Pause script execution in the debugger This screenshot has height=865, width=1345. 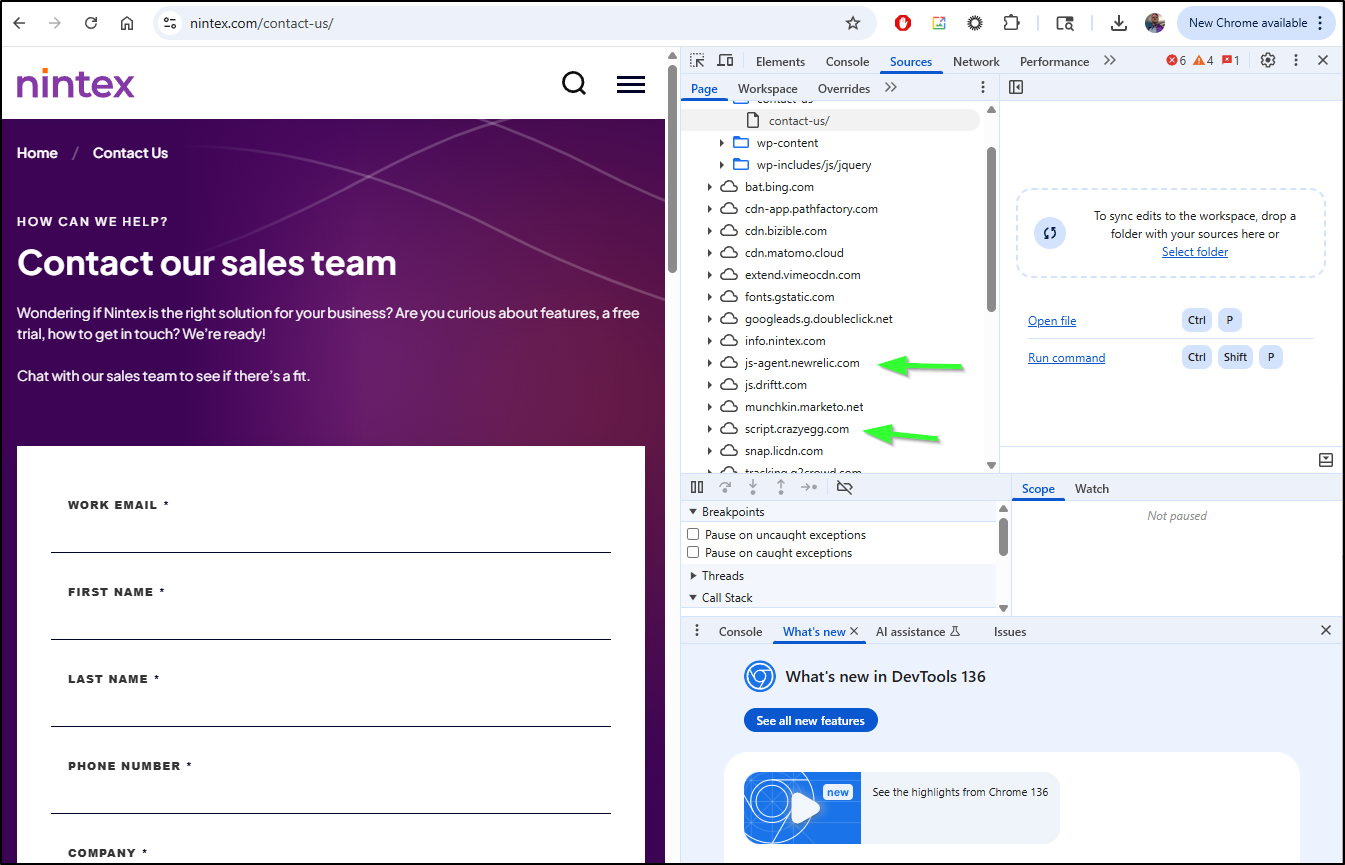point(698,488)
